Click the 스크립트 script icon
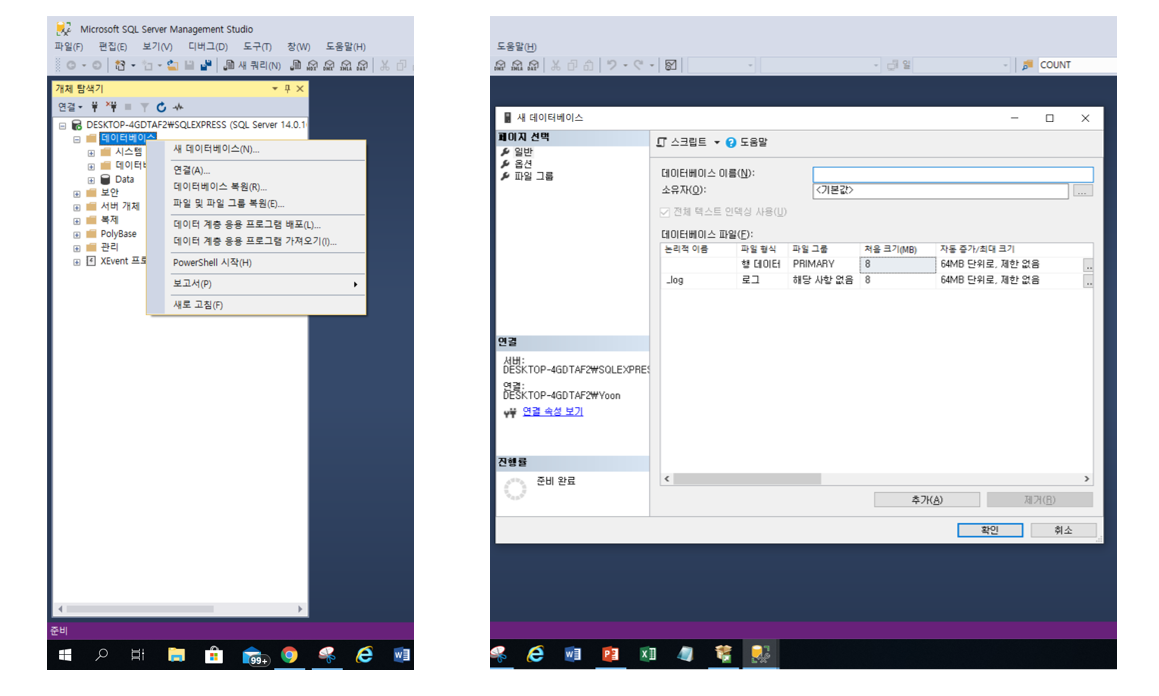1159x696 pixels. pyautogui.click(x=662, y=142)
